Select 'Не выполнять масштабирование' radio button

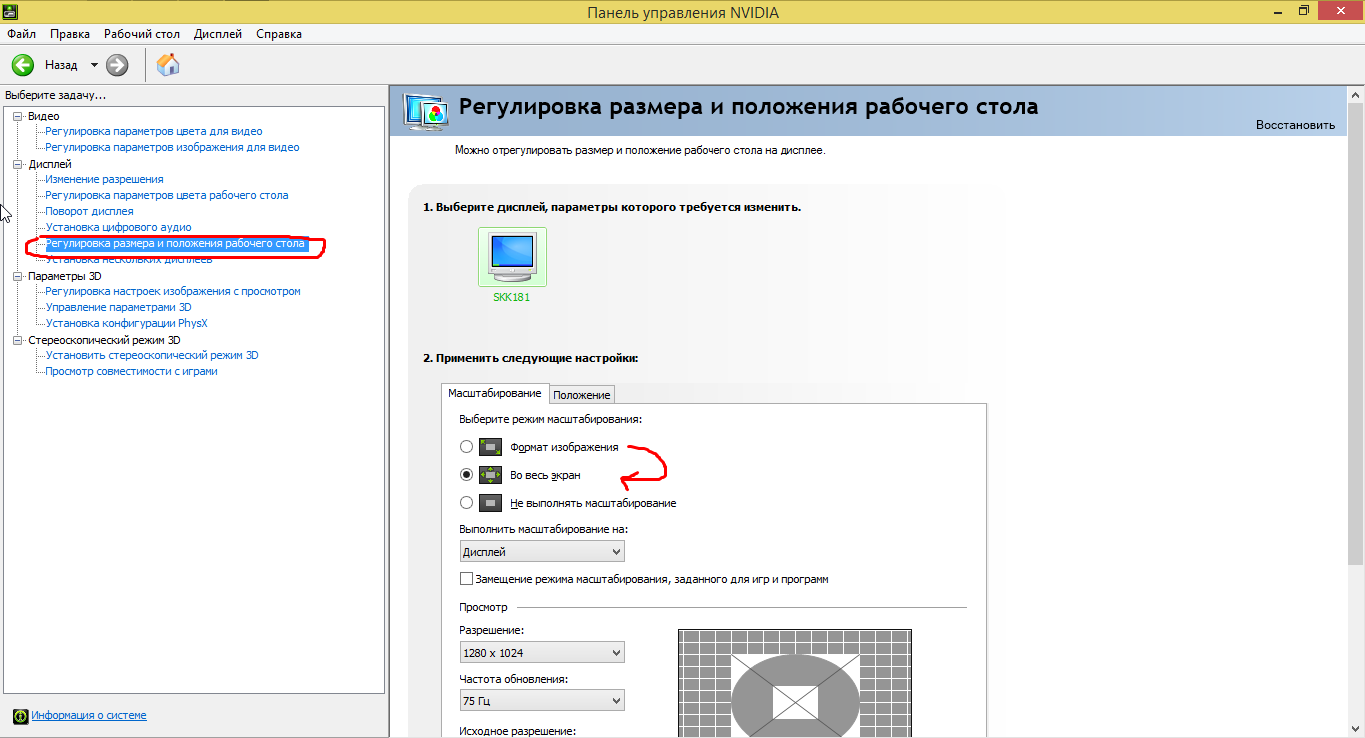(466, 503)
